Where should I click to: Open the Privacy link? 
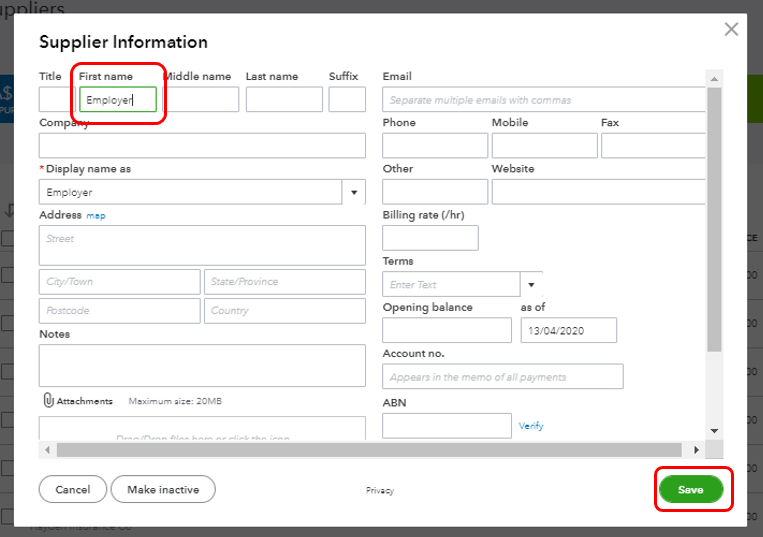click(x=379, y=491)
